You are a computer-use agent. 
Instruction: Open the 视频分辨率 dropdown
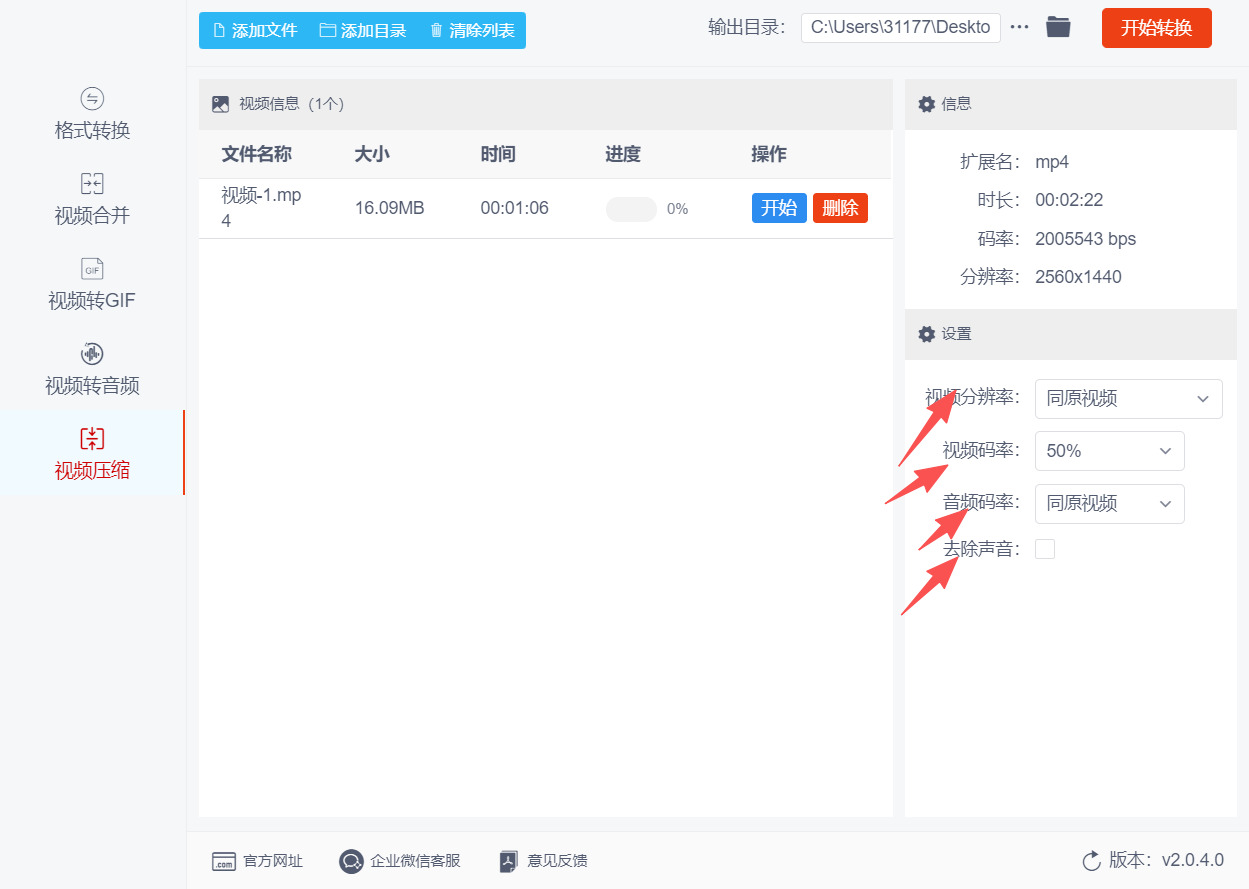[1128, 398]
